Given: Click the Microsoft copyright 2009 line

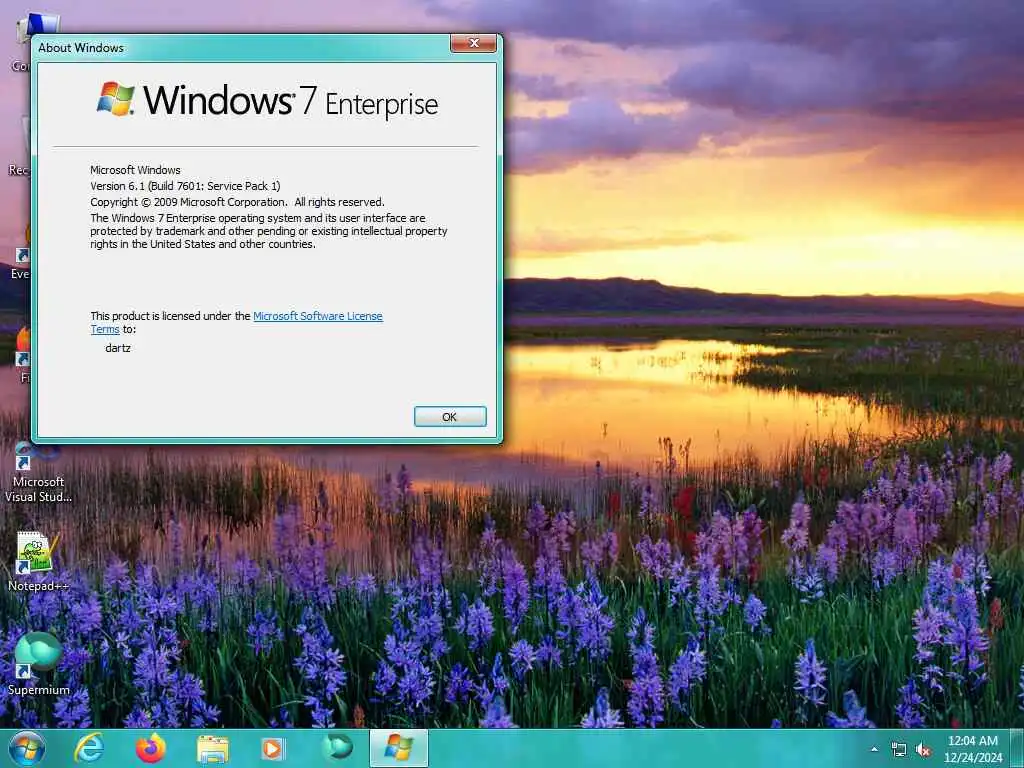Looking at the screenshot, I should pos(237,202).
